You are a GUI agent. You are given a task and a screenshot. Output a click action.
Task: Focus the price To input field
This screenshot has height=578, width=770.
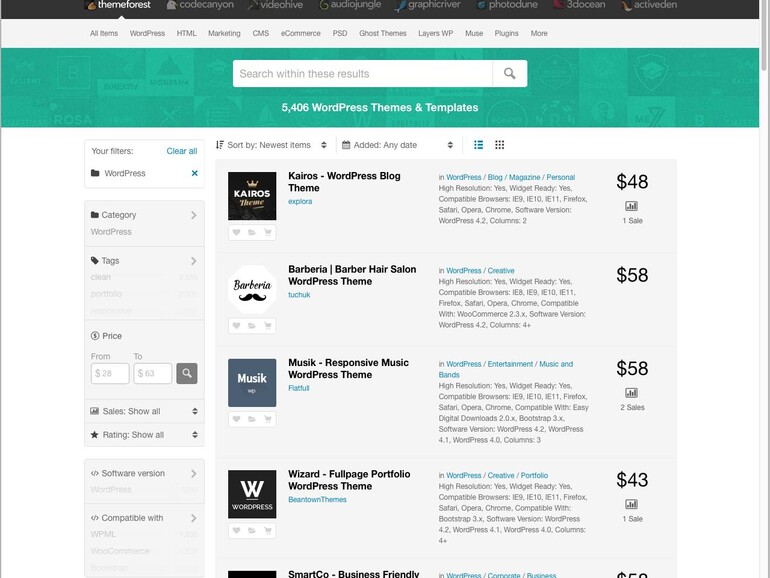(x=153, y=373)
